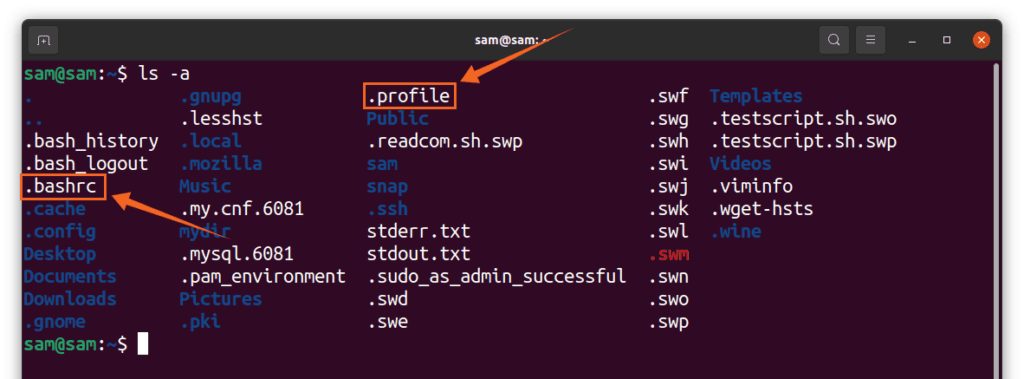Click the cursor block at the prompt

coord(143,344)
